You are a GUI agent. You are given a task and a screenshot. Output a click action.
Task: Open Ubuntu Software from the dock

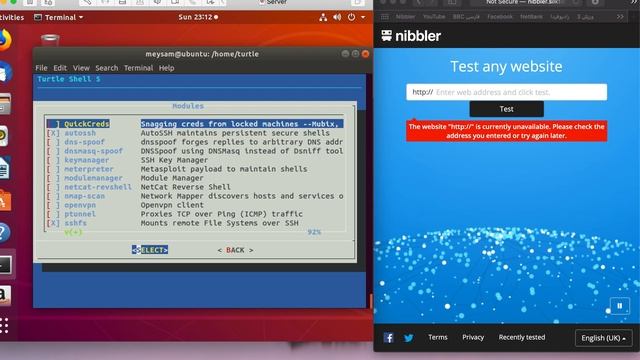(5, 200)
